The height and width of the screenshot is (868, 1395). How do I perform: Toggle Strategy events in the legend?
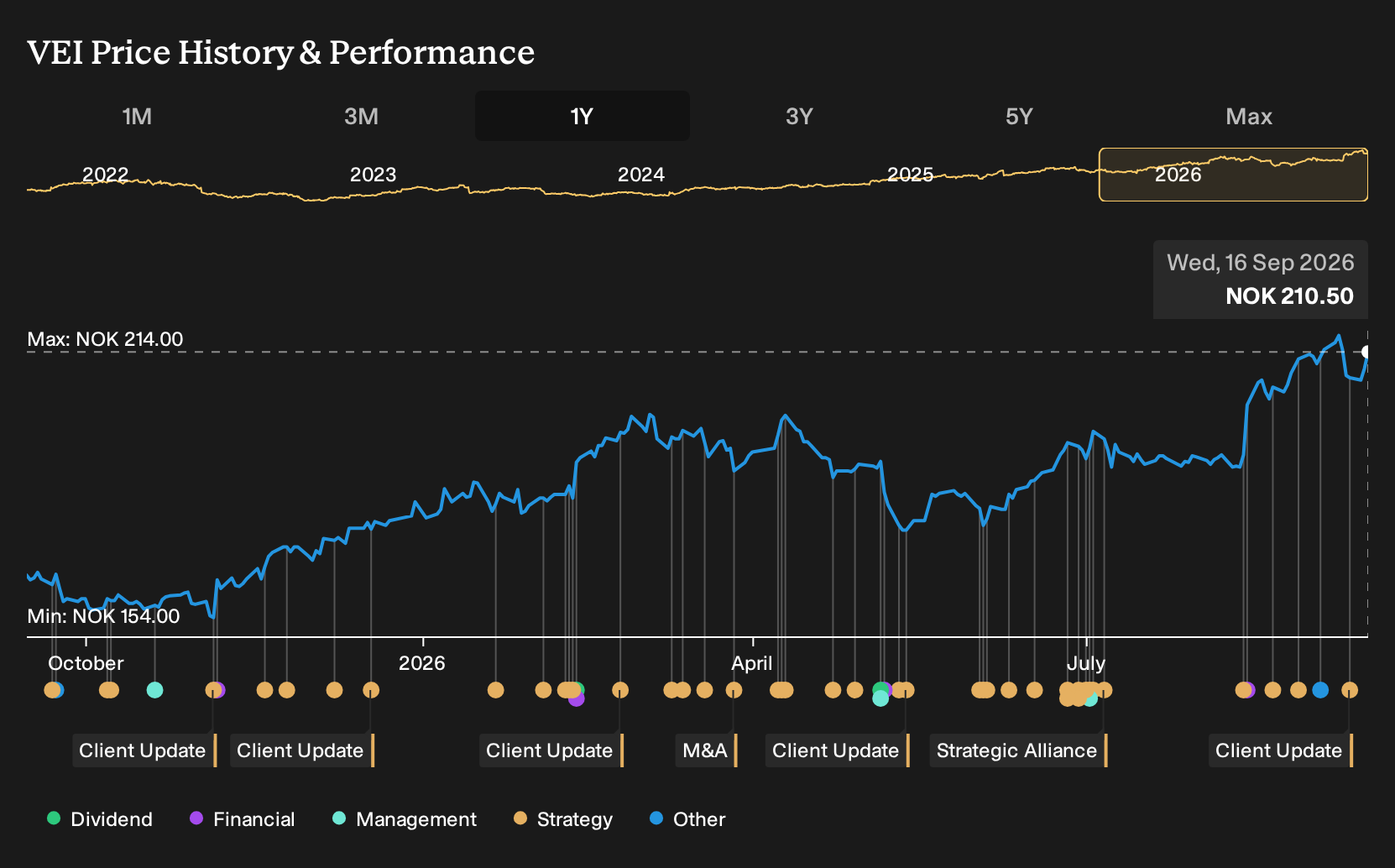(x=563, y=818)
